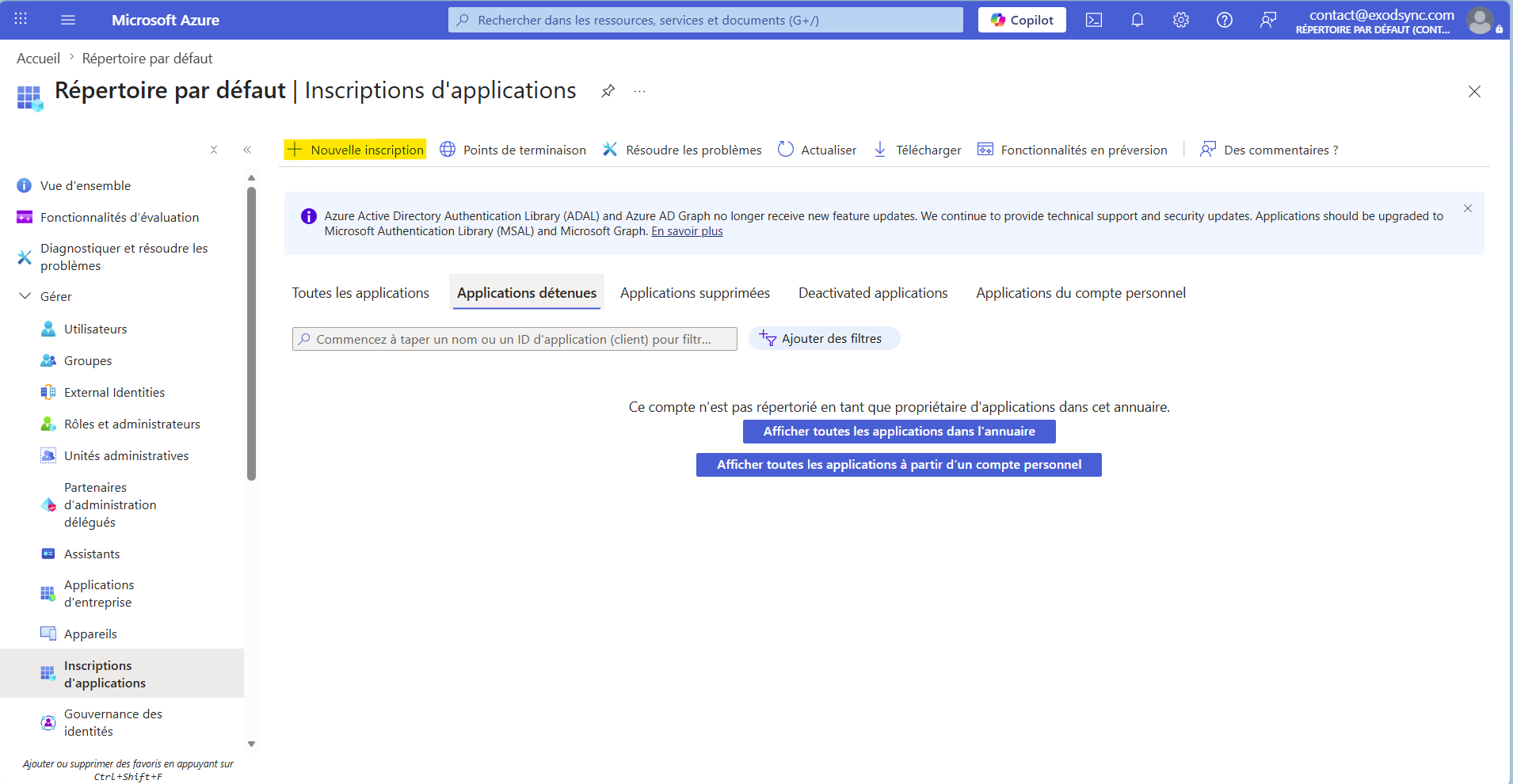Image resolution: width=1513 pixels, height=784 pixels.
Task: Select Inscriptions d'applications in sidebar
Action: pyautogui.click(x=122, y=674)
